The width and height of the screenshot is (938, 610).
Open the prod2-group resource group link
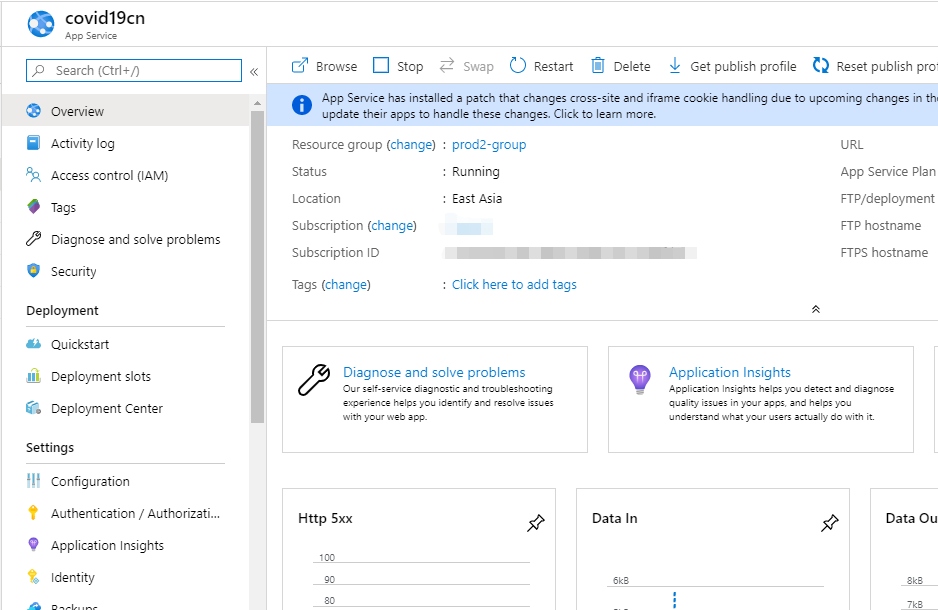click(489, 144)
